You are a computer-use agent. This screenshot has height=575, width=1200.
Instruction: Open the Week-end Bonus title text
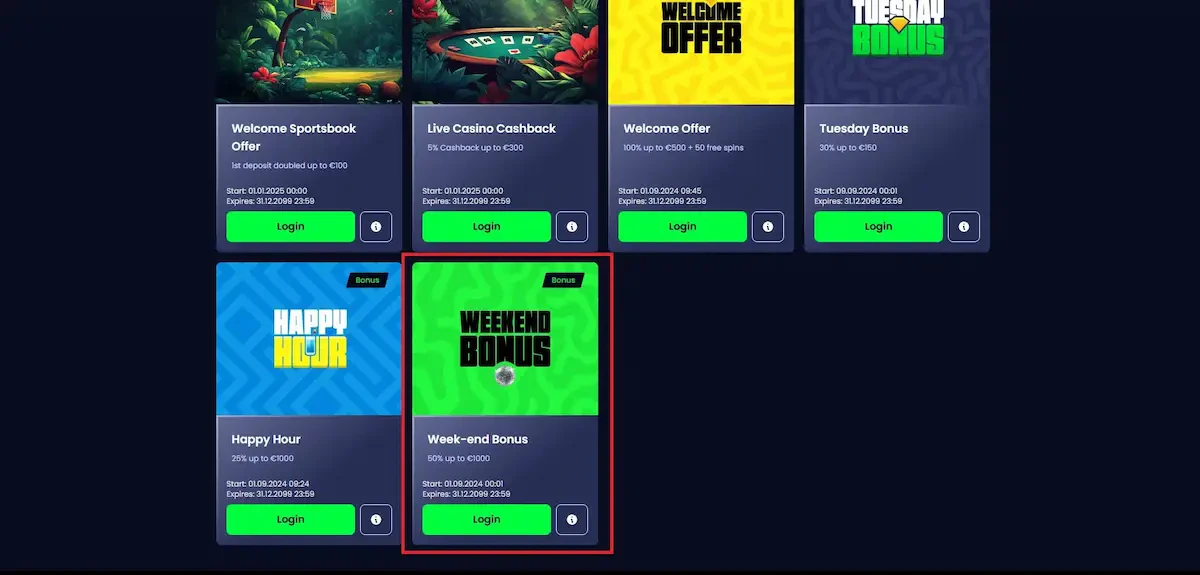pos(478,439)
